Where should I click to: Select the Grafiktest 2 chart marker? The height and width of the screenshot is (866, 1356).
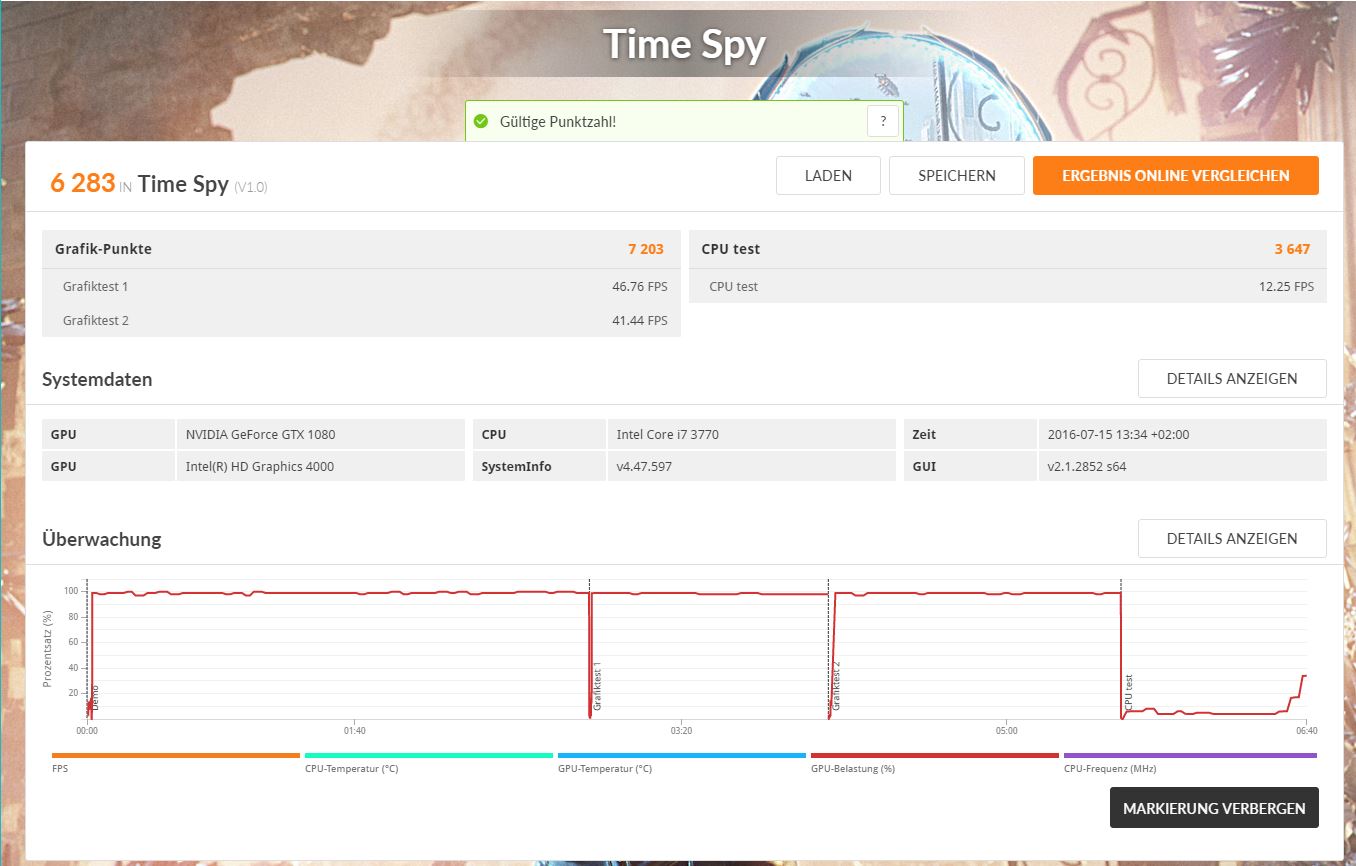tap(836, 686)
